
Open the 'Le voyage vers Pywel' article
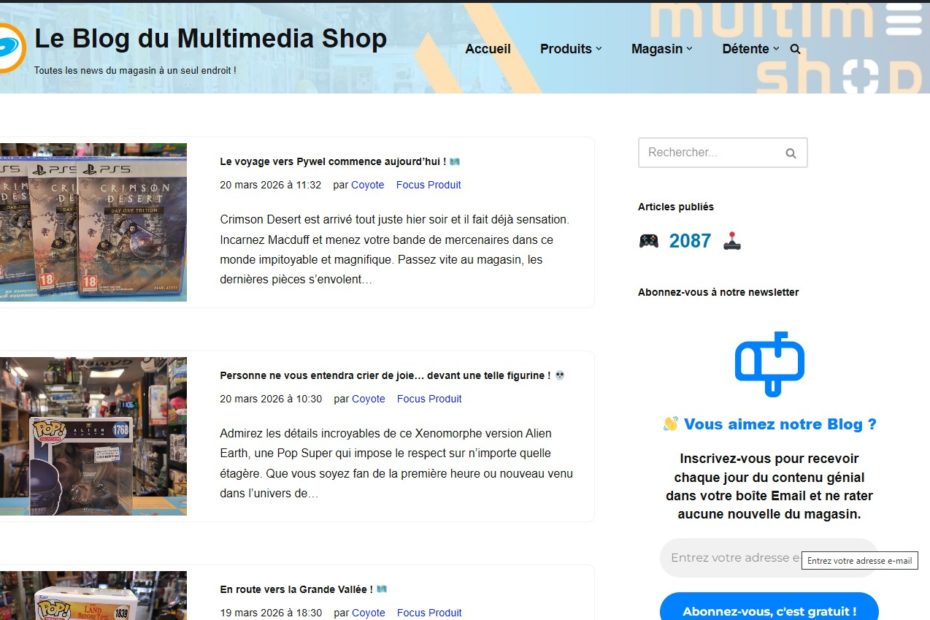(332, 161)
